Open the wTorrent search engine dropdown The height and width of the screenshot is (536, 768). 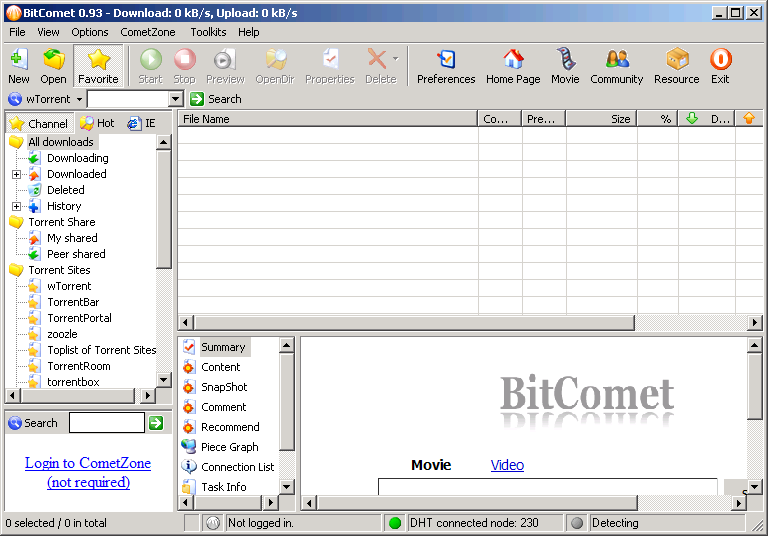(x=79, y=100)
